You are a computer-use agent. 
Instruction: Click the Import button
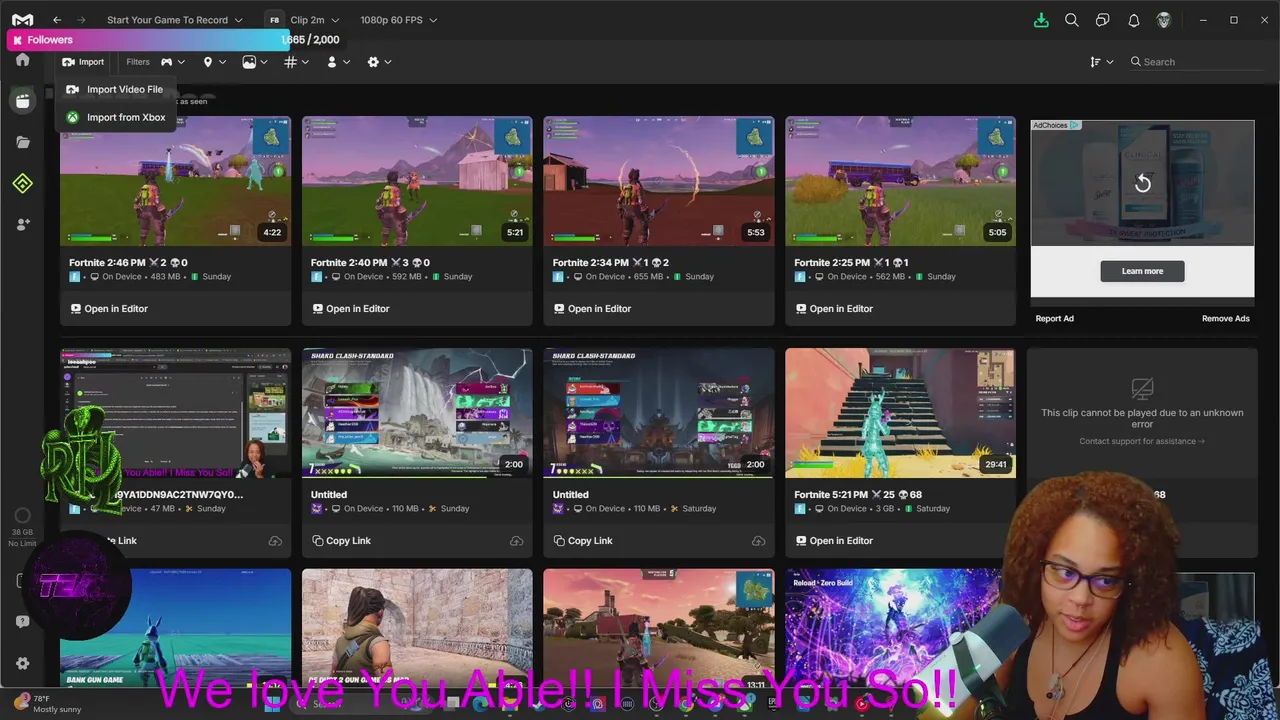[x=83, y=62]
